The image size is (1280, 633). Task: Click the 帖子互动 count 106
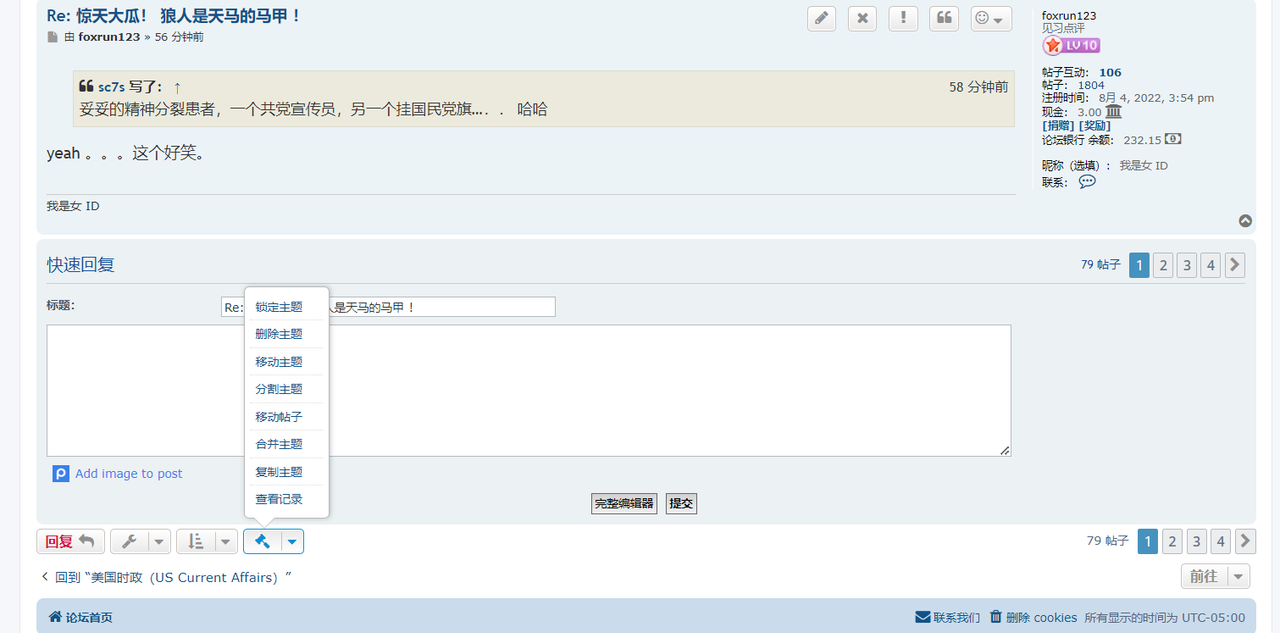pos(1110,72)
